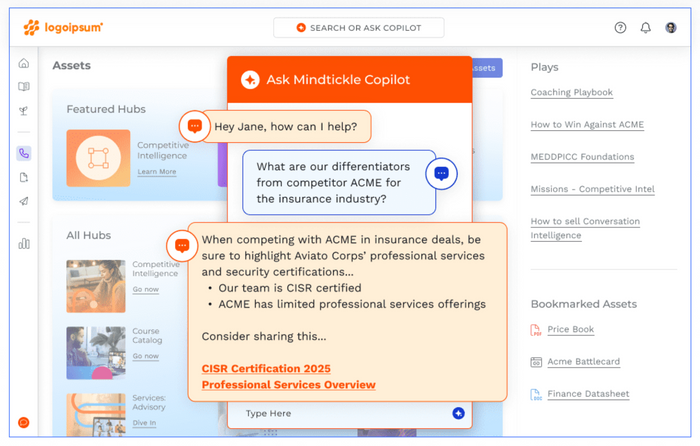Open Professional Services Overview link
This screenshot has height=446, width=700.
tap(288, 385)
